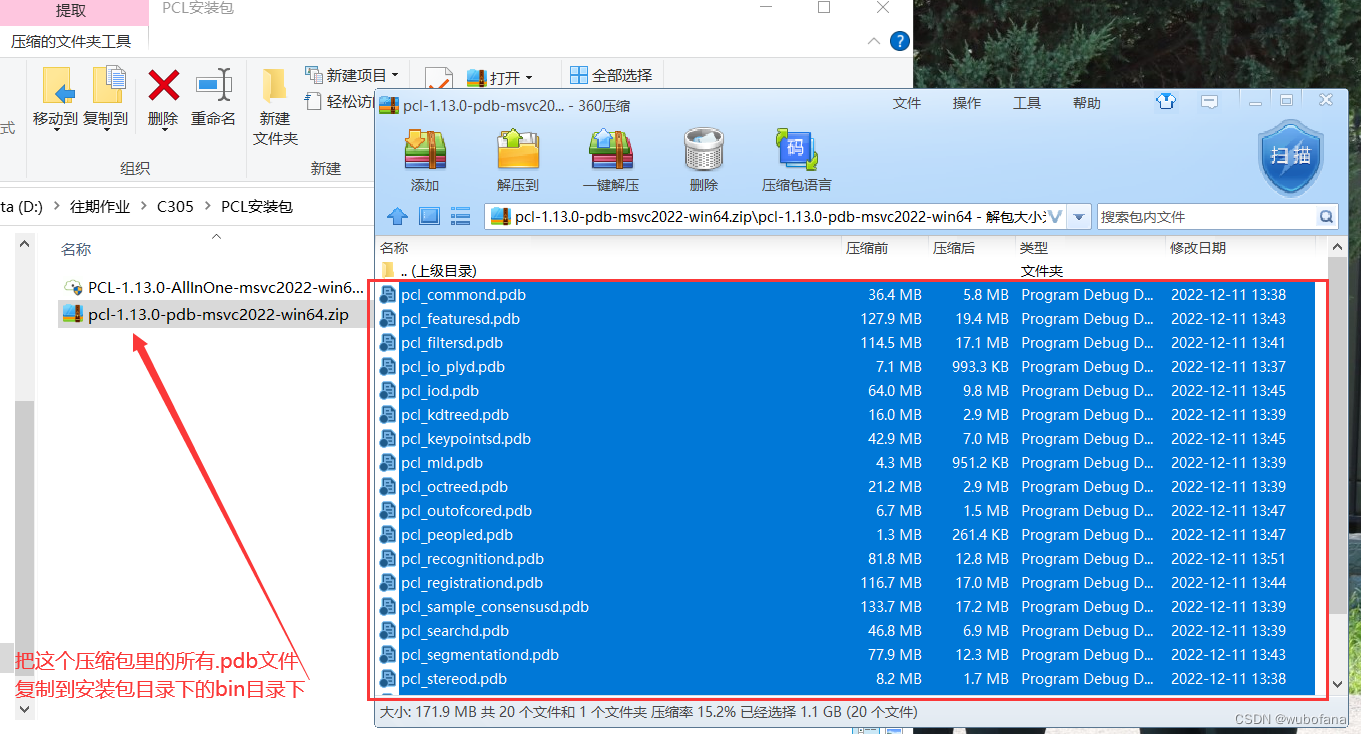This screenshot has width=1361, height=734.
Task: Select pcl_filtersd.pdb row
Action: pos(846,343)
